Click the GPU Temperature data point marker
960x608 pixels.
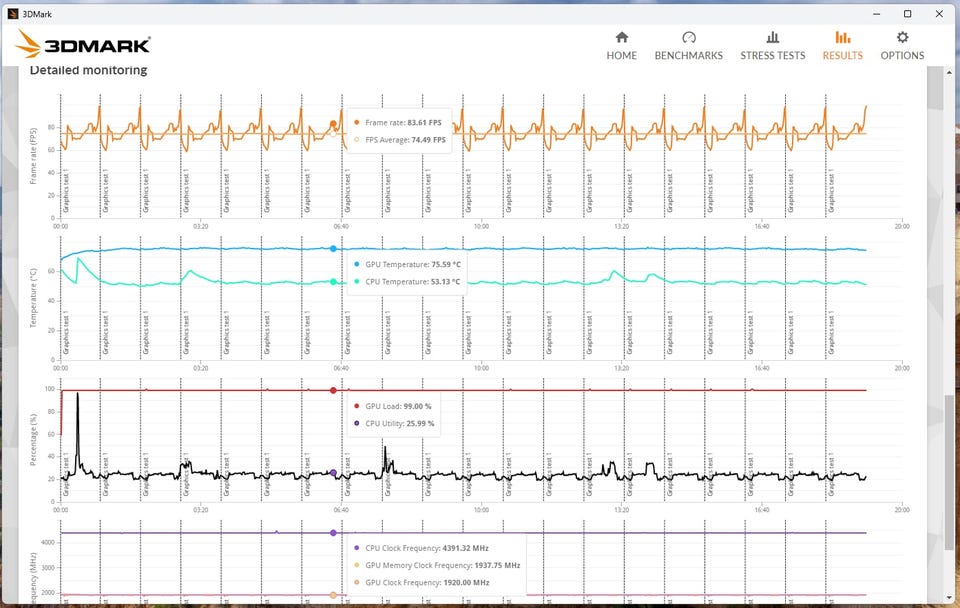pyautogui.click(x=333, y=249)
